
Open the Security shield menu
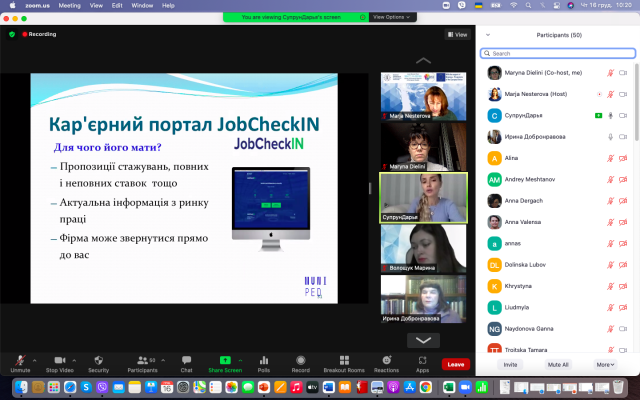point(98,364)
